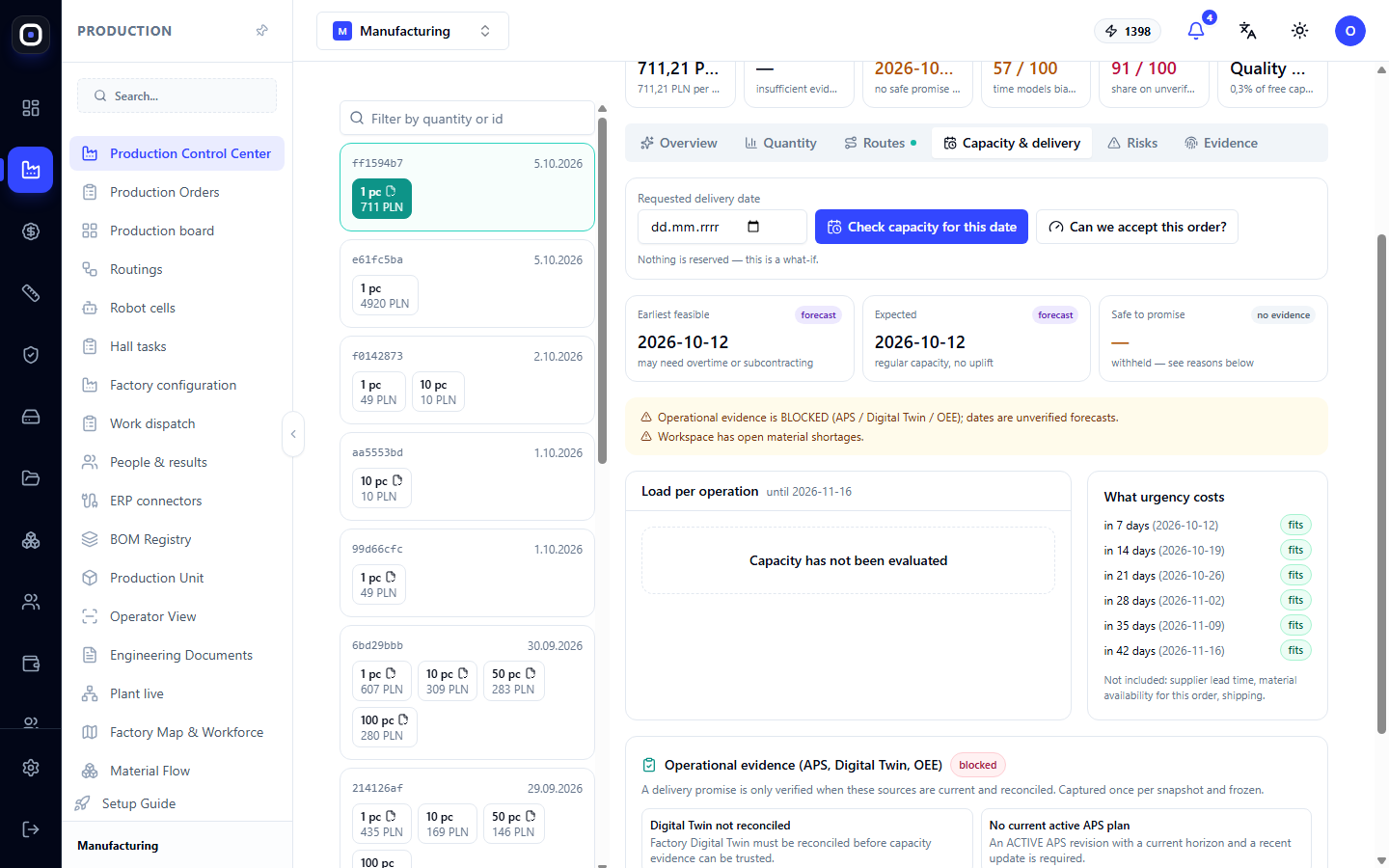Viewport: 1389px width, 868px height.
Task: Click the pin icon beside PRODUCTION header
Action: click(261, 31)
